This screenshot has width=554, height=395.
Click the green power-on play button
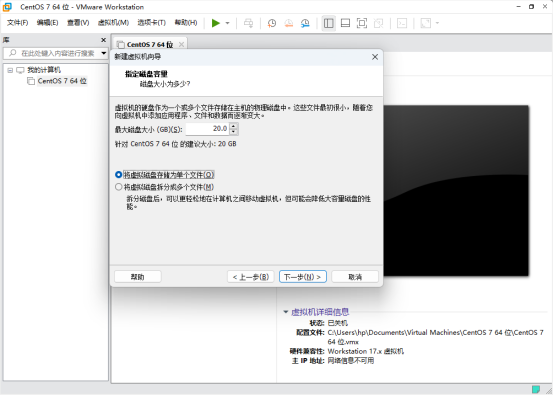pos(216,23)
